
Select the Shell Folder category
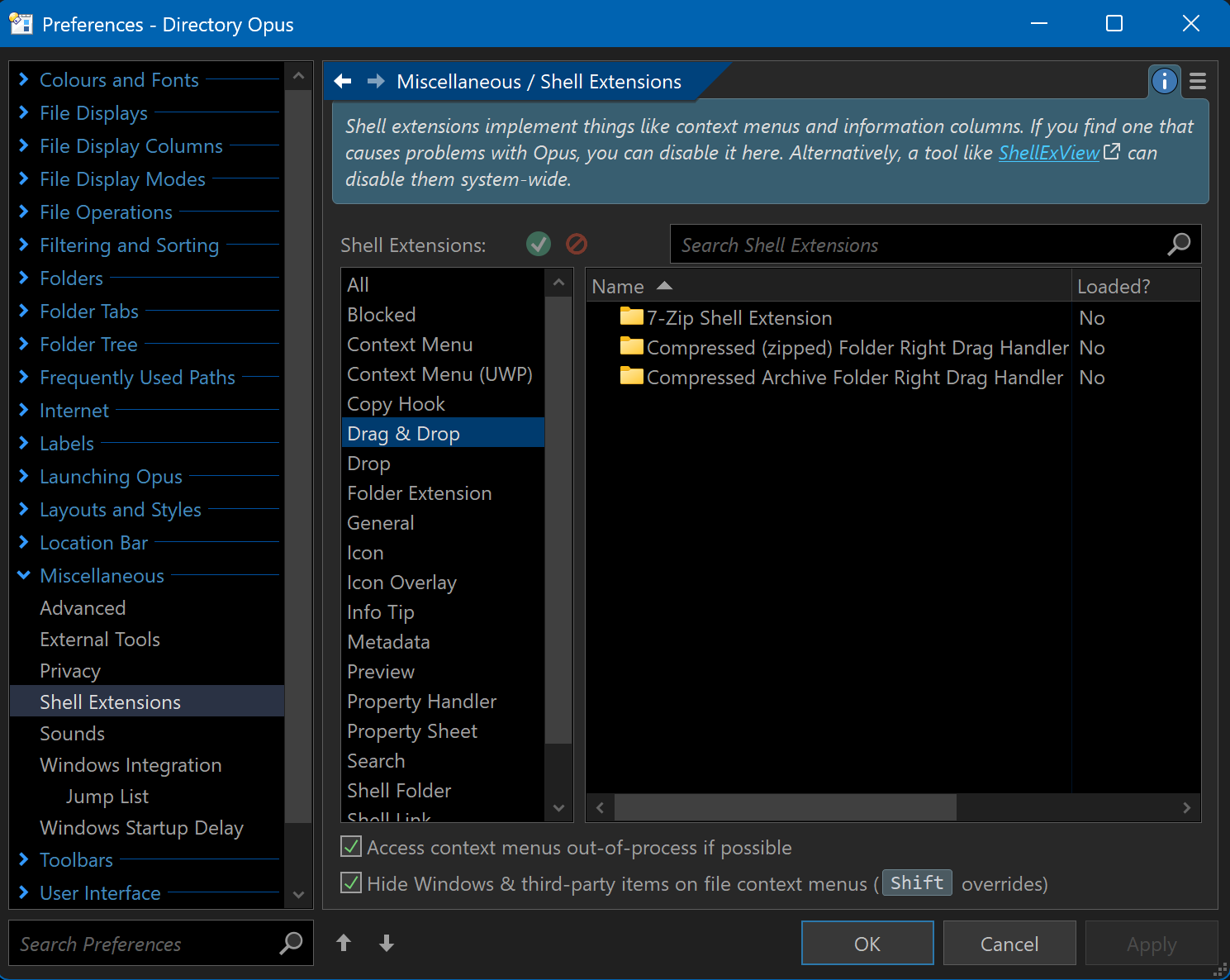pos(443,791)
